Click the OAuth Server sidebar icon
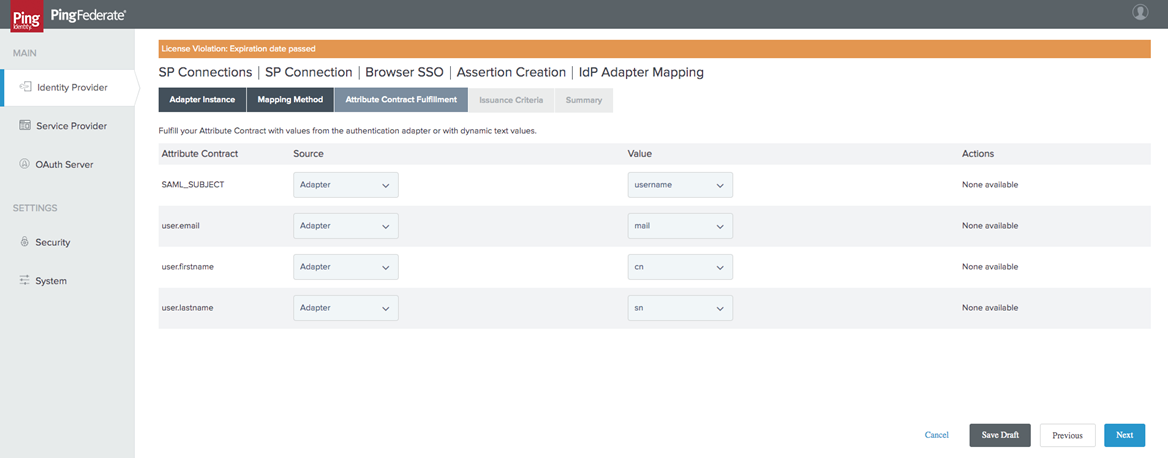 point(24,164)
